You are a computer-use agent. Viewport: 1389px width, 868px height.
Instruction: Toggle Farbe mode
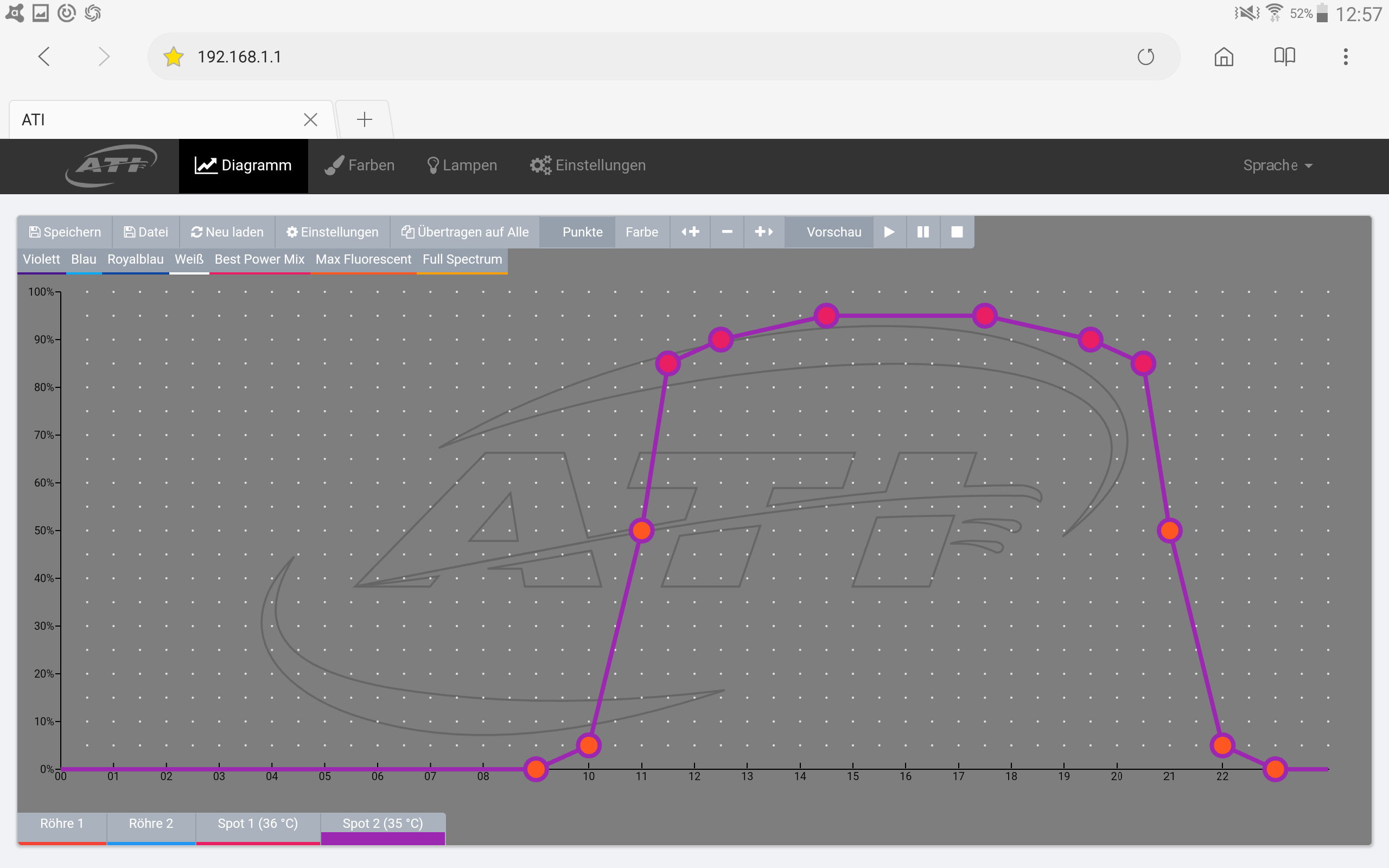tap(642, 232)
